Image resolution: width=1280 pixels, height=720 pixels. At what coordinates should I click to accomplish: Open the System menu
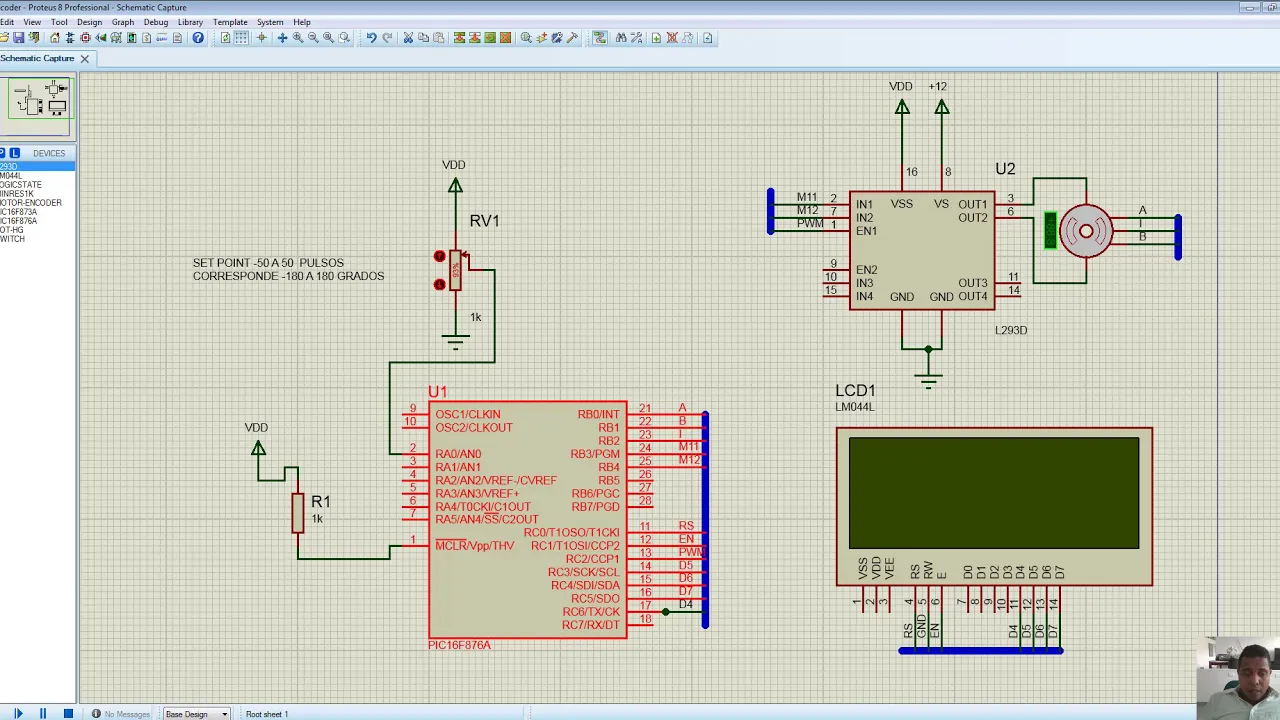270,22
